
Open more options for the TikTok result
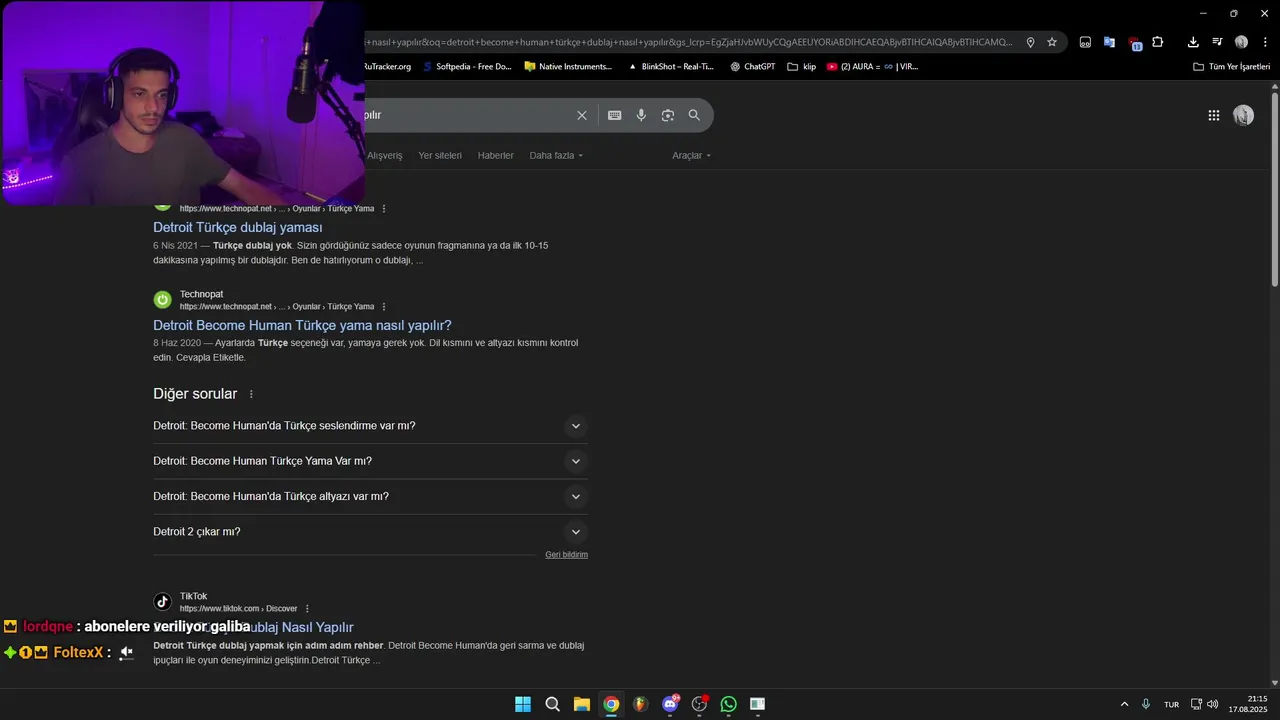coord(307,609)
